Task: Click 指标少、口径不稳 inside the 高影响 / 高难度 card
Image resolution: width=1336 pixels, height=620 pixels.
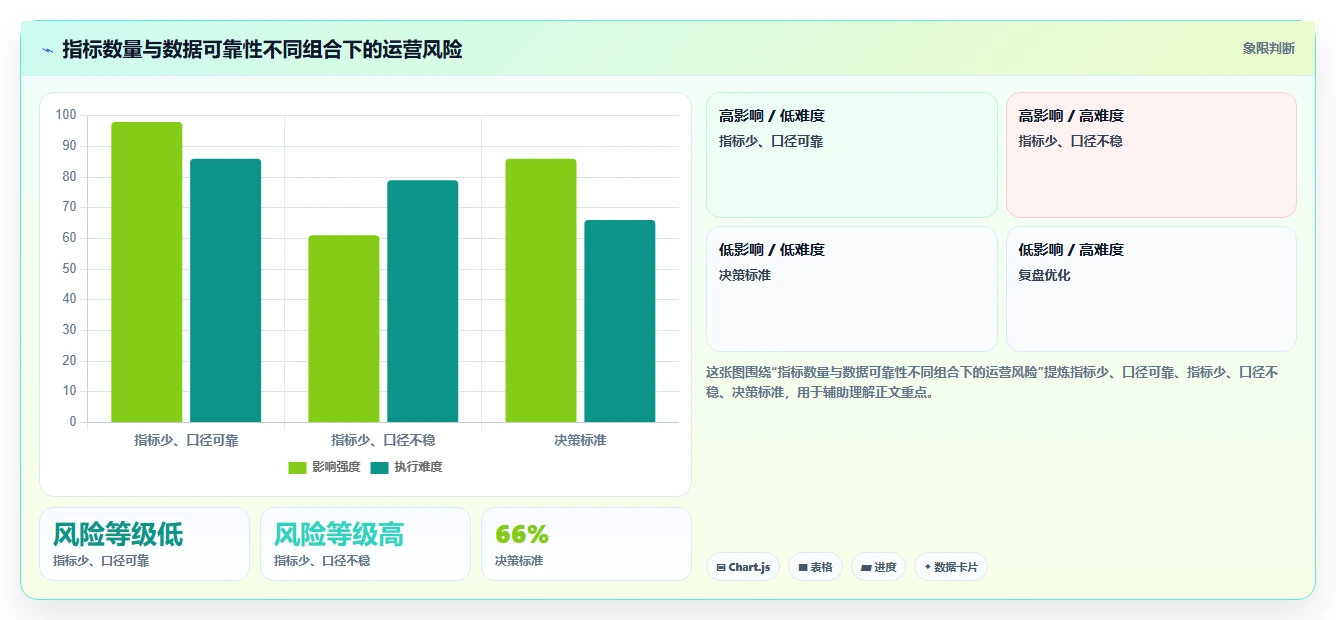Action: click(x=1070, y=141)
